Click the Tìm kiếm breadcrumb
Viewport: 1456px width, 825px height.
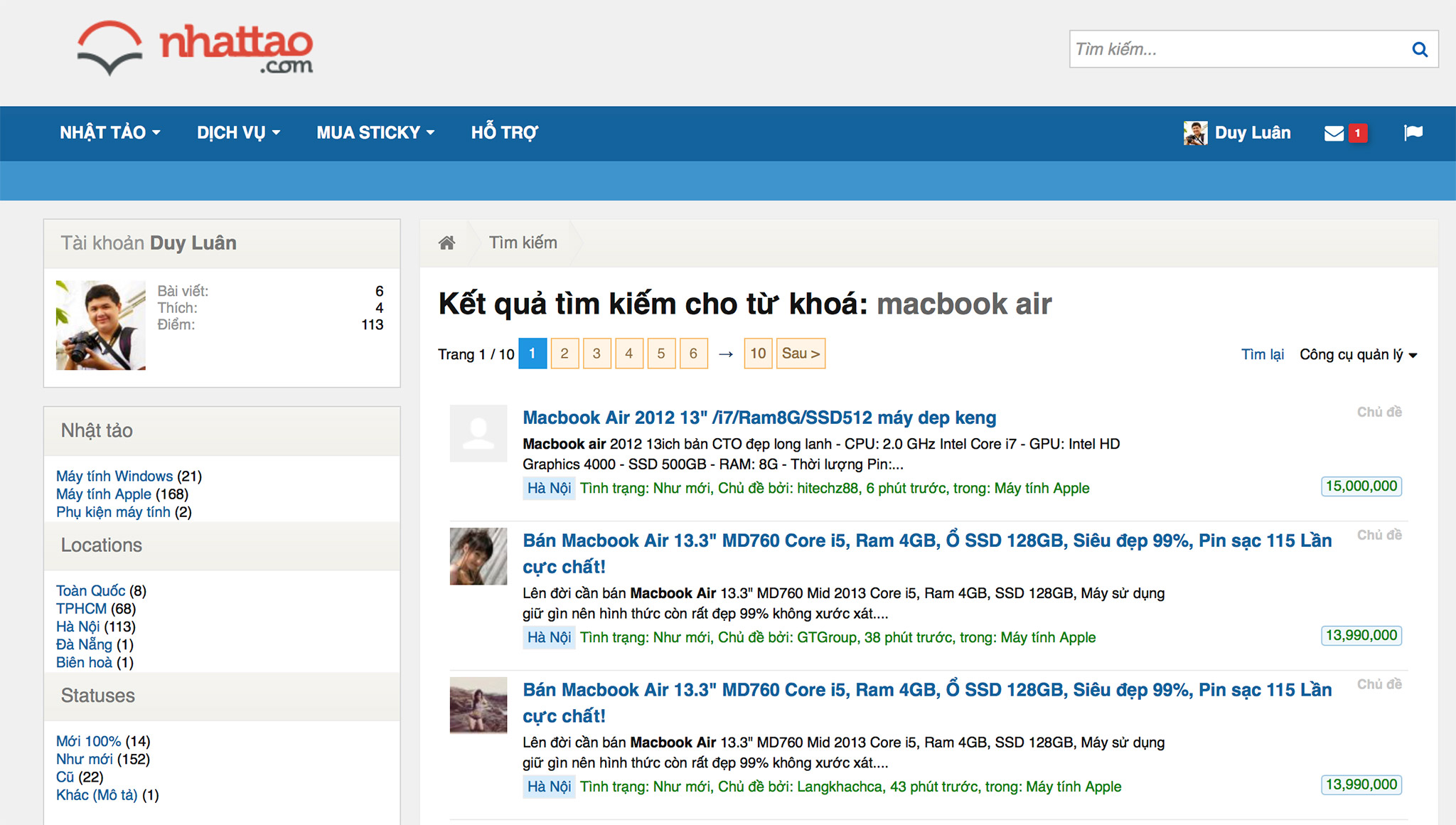[x=523, y=243]
